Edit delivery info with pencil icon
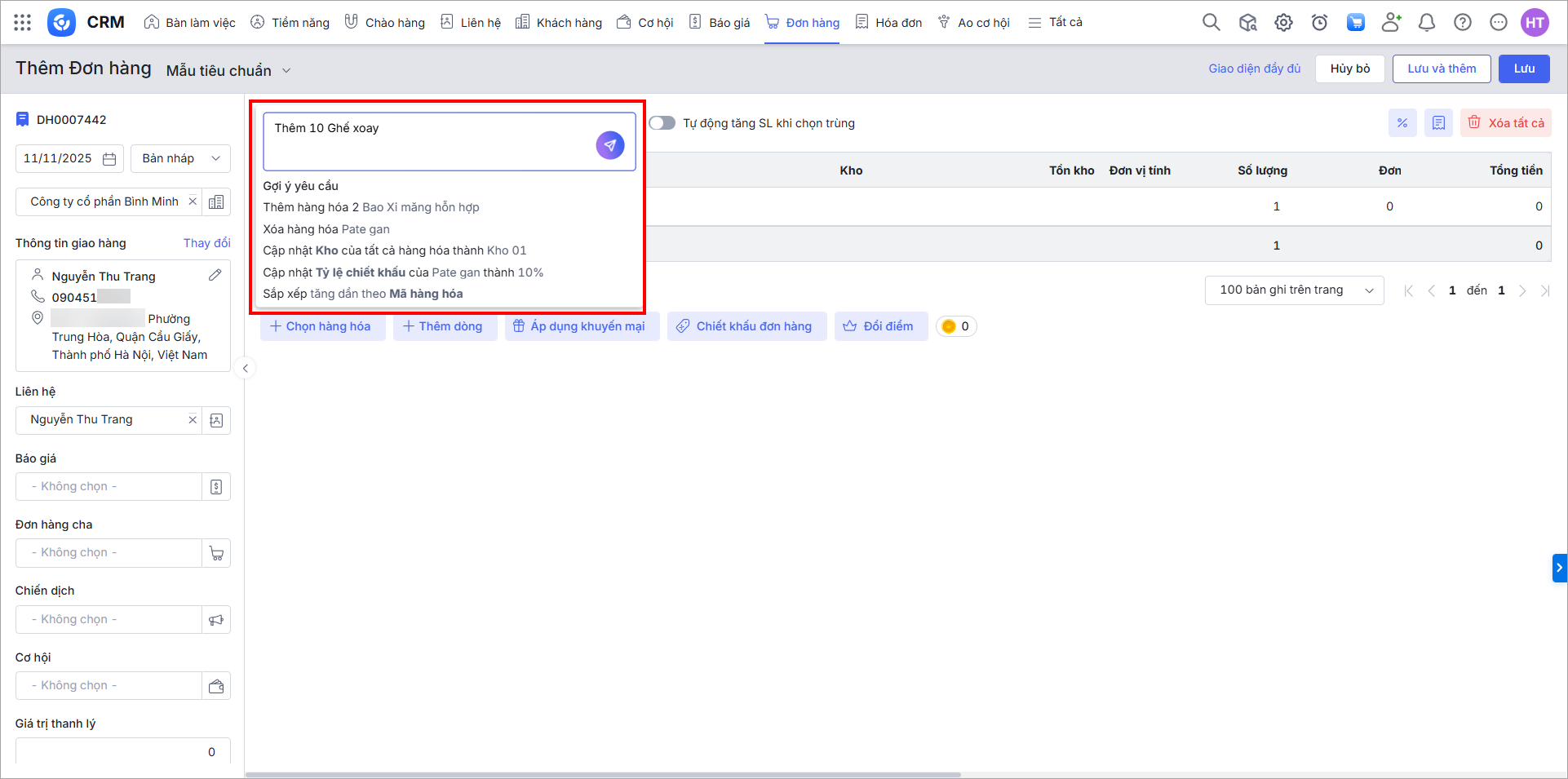1568x779 pixels. [x=215, y=276]
